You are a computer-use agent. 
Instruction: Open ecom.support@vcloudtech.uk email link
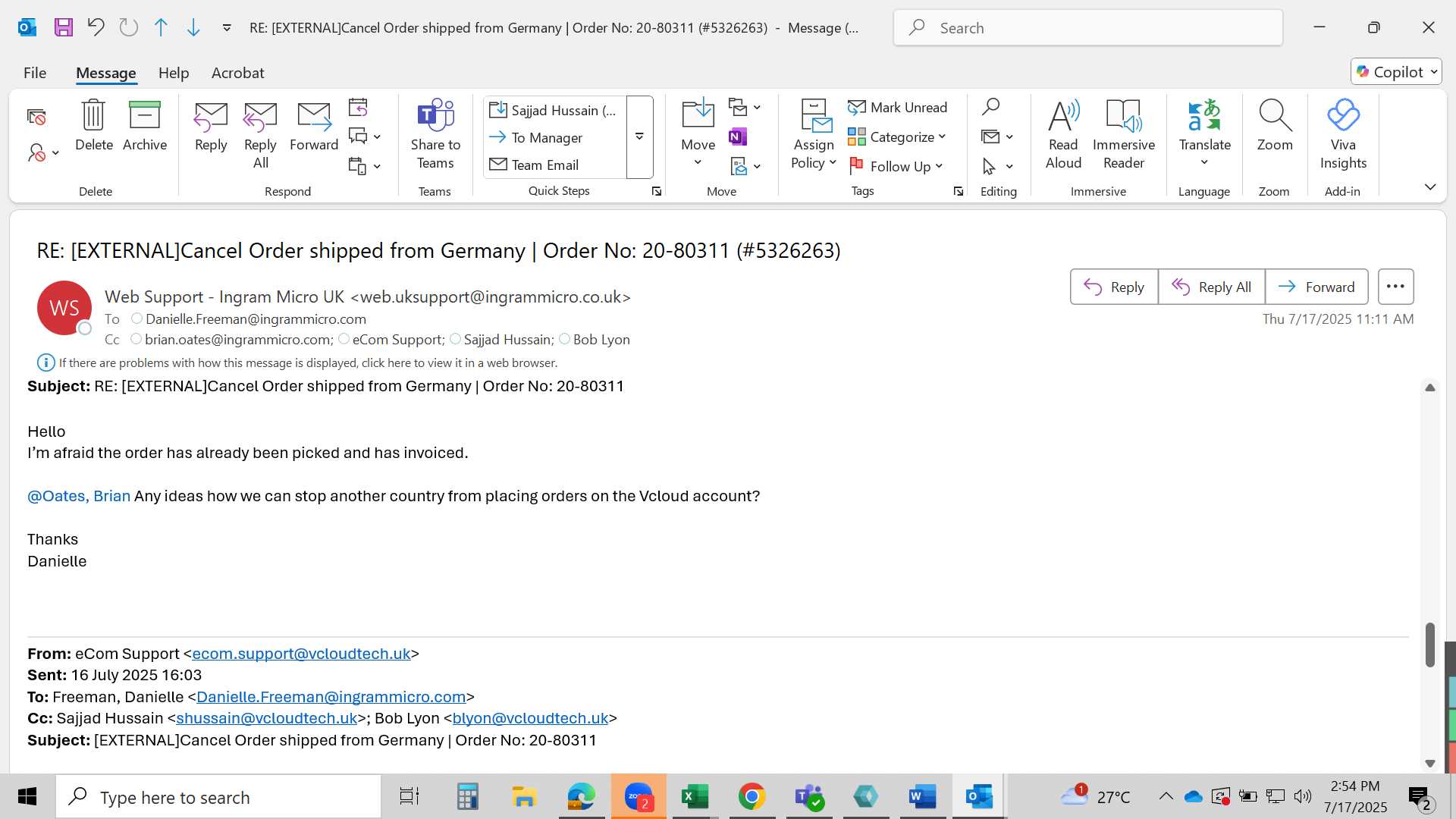tap(301, 654)
